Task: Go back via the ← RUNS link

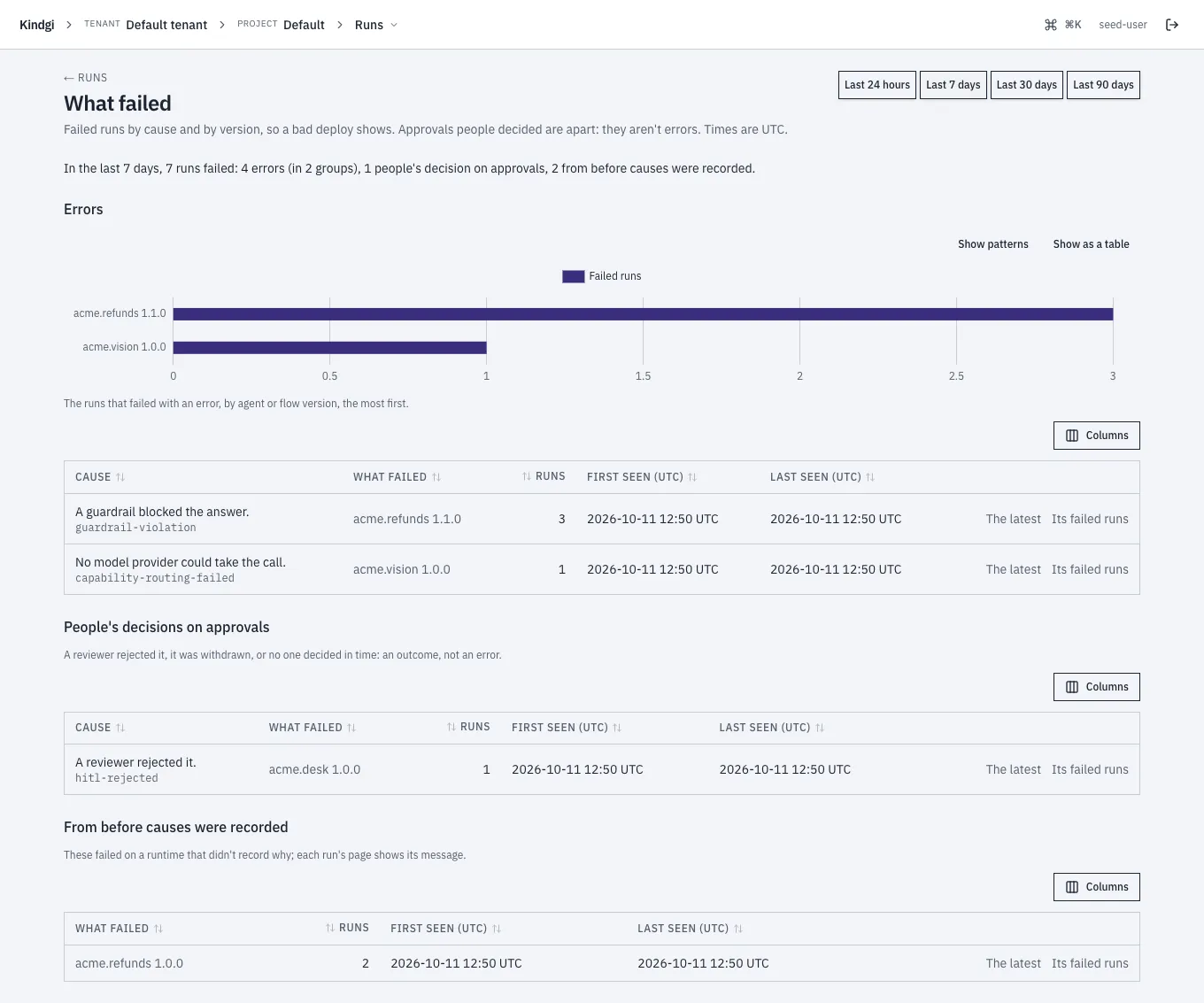Action: tap(85, 78)
